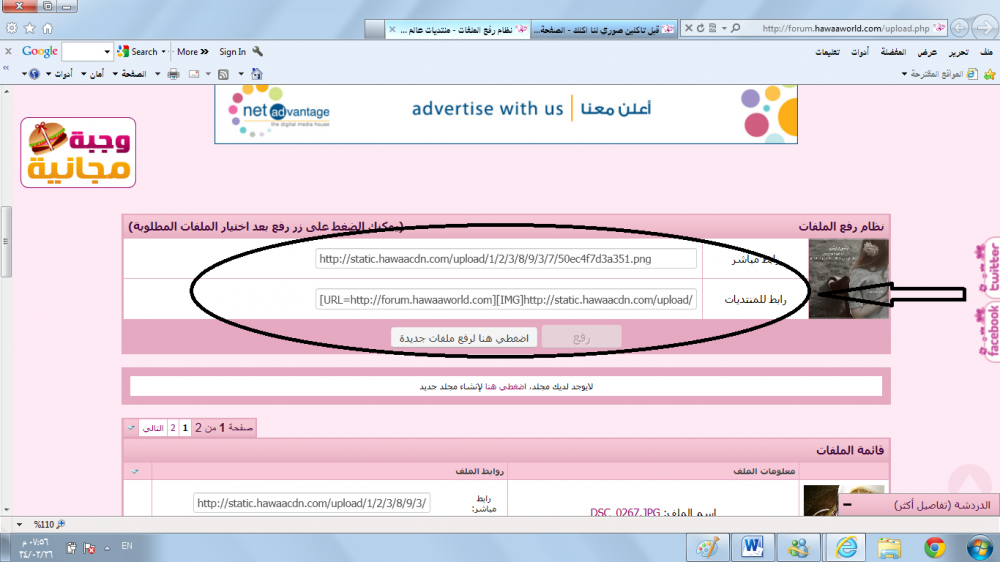This screenshot has width=1000, height=562.
Task: Open Microsoft Word from the taskbar
Action: pyautogui.click(x=753, y=547)
